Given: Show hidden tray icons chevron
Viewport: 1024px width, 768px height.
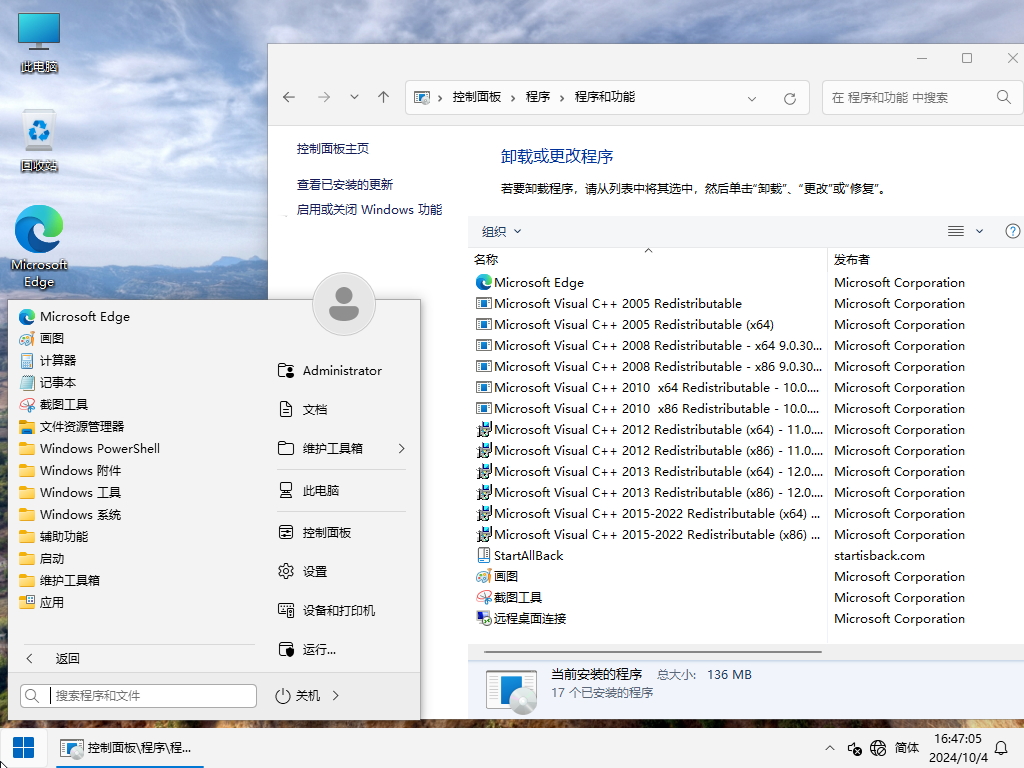Looking at the screenshot, I should point(829,748).
